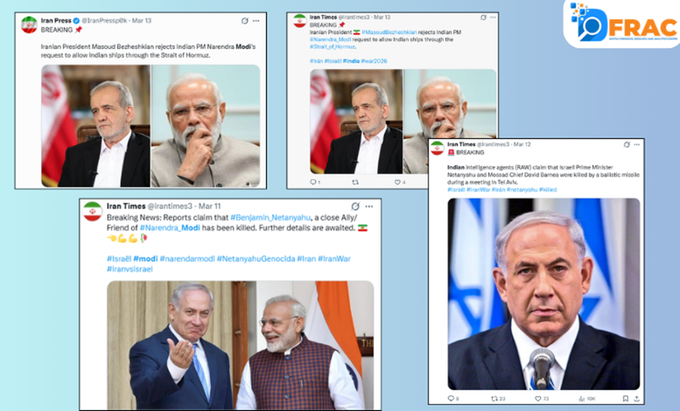Like the Mar 12 RAW claim tweet
Viewport: 680px width, 411px height.
(x=538, y=398)
